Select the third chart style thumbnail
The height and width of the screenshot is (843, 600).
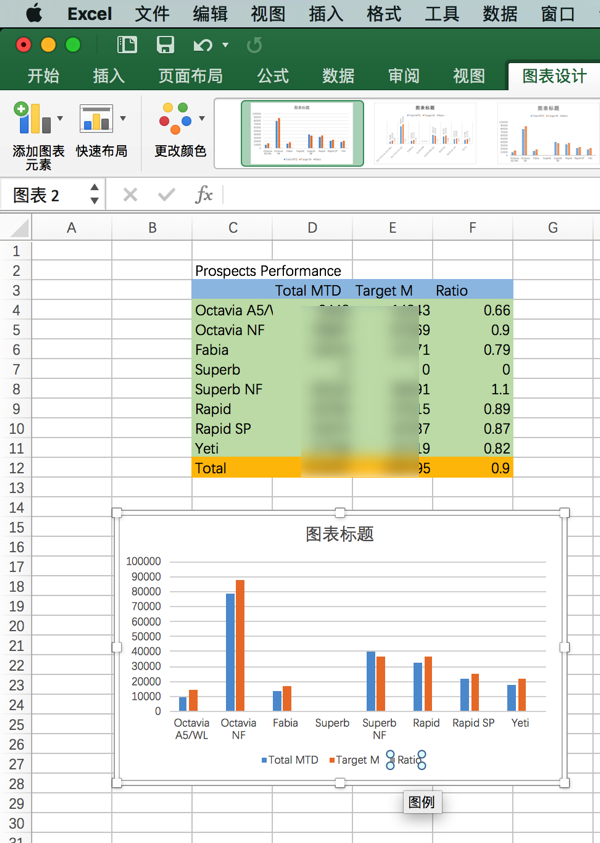pos(548,133)
